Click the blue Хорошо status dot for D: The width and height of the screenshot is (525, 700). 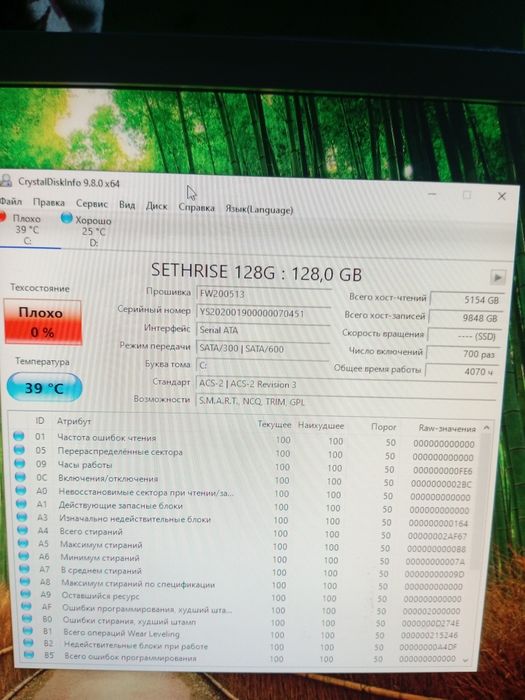click(x=67, y=218)
